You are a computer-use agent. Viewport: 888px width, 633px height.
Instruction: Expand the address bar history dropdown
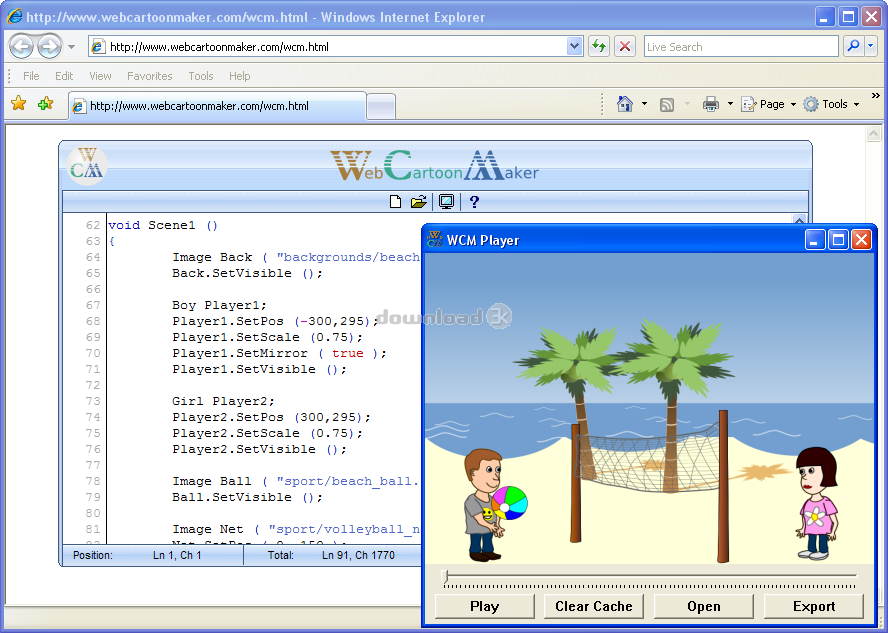coord(574,46)
